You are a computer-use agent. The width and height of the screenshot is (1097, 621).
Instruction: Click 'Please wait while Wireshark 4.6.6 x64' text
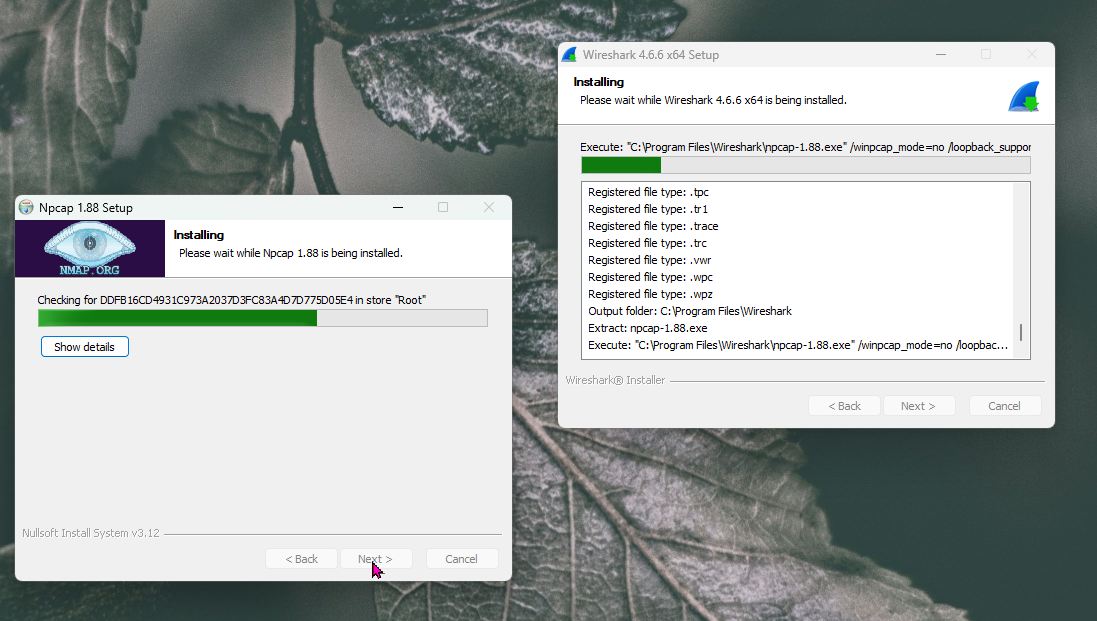(672, 100)
